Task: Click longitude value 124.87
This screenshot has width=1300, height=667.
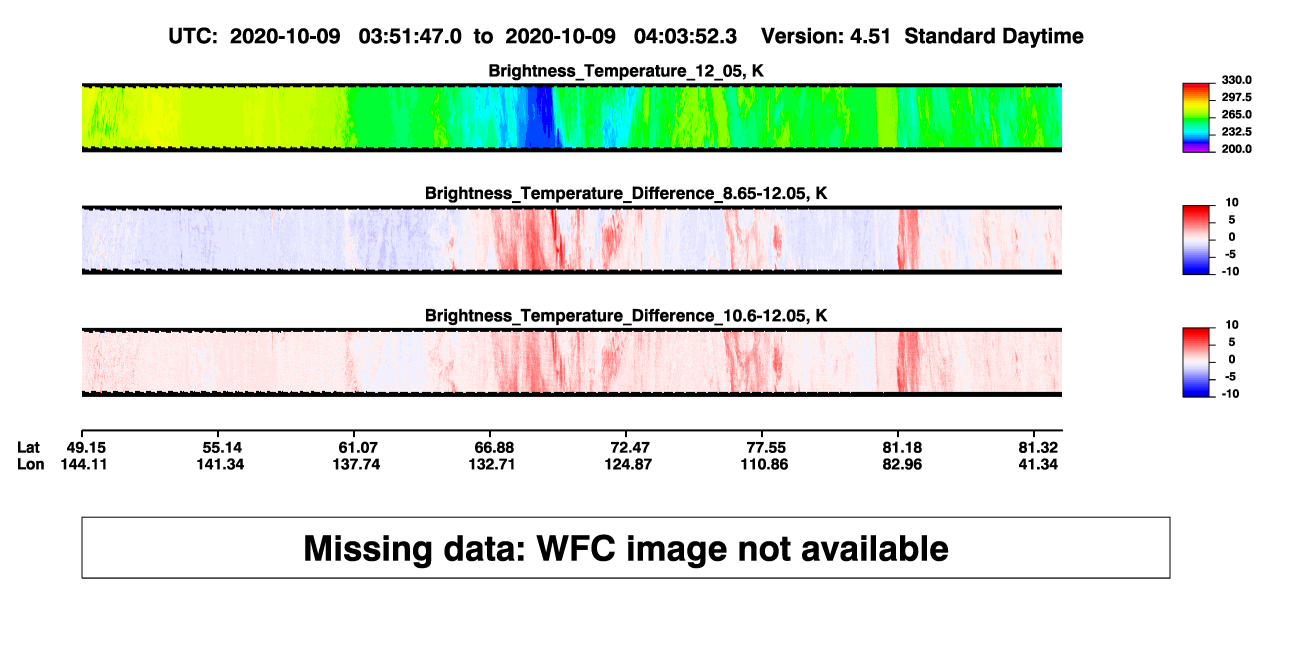Action: click(x=630, y=464)
